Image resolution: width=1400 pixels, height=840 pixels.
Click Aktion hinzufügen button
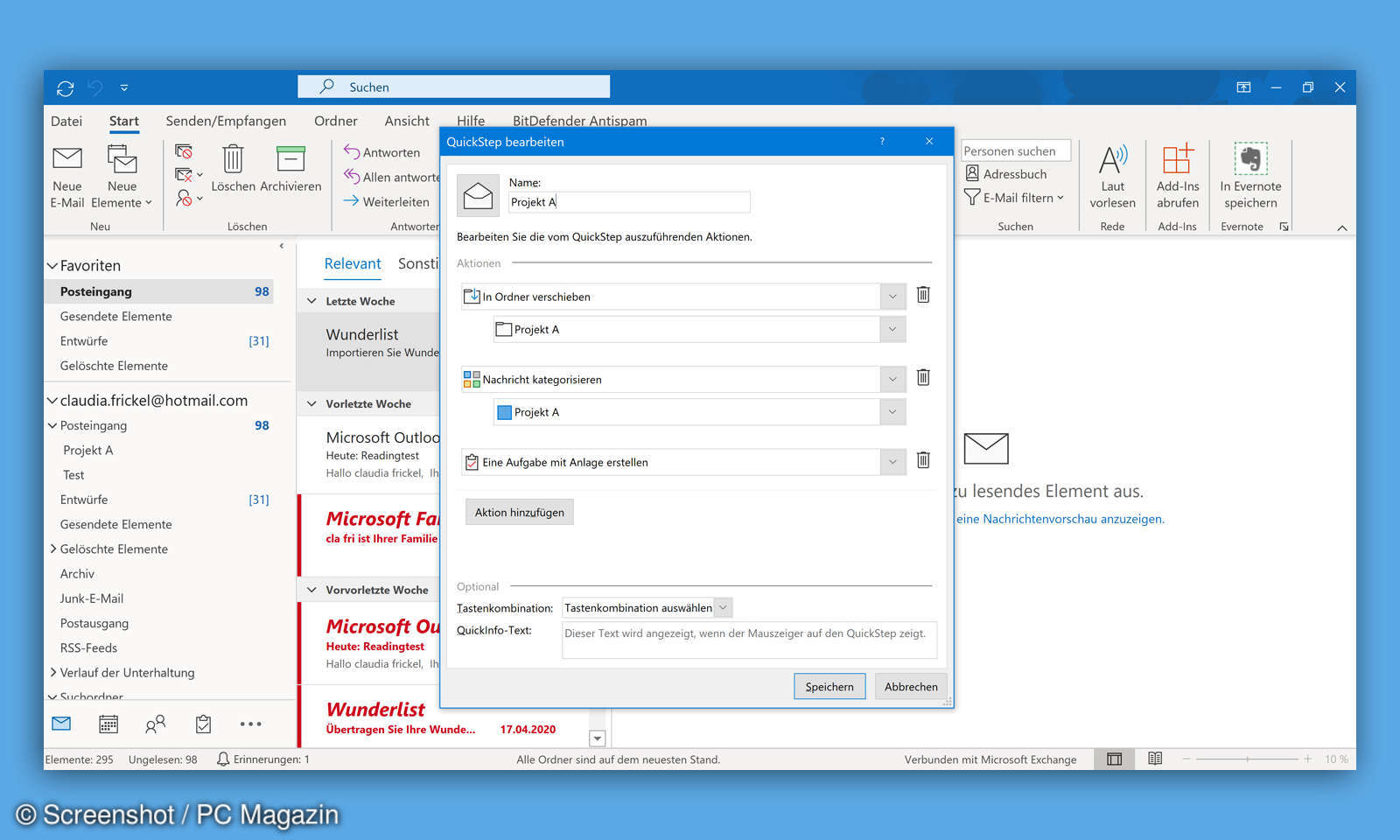pyautogui.click(x=519, y=513)
